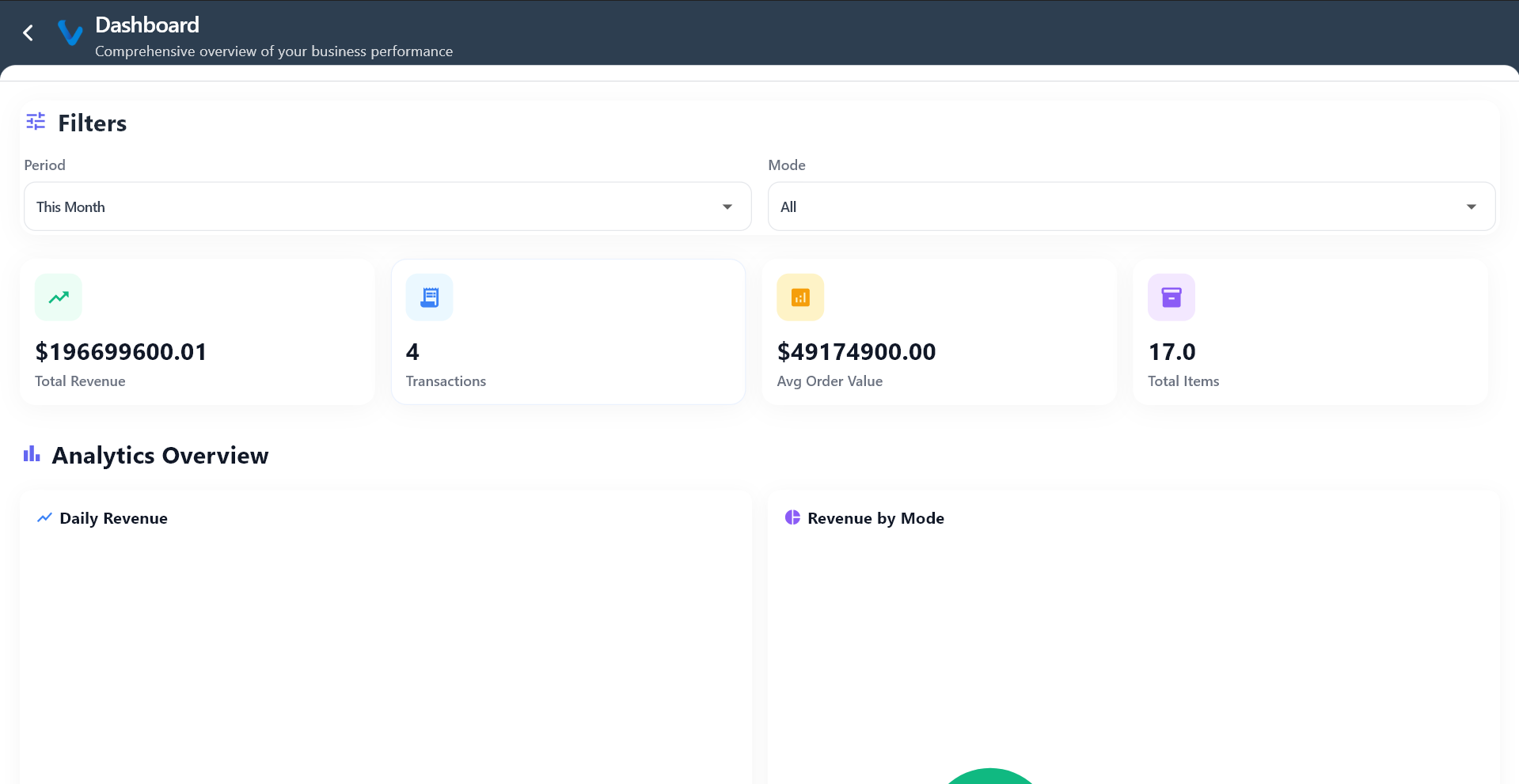
Task: Click the back arrow in the header
Action: (28, 32)
